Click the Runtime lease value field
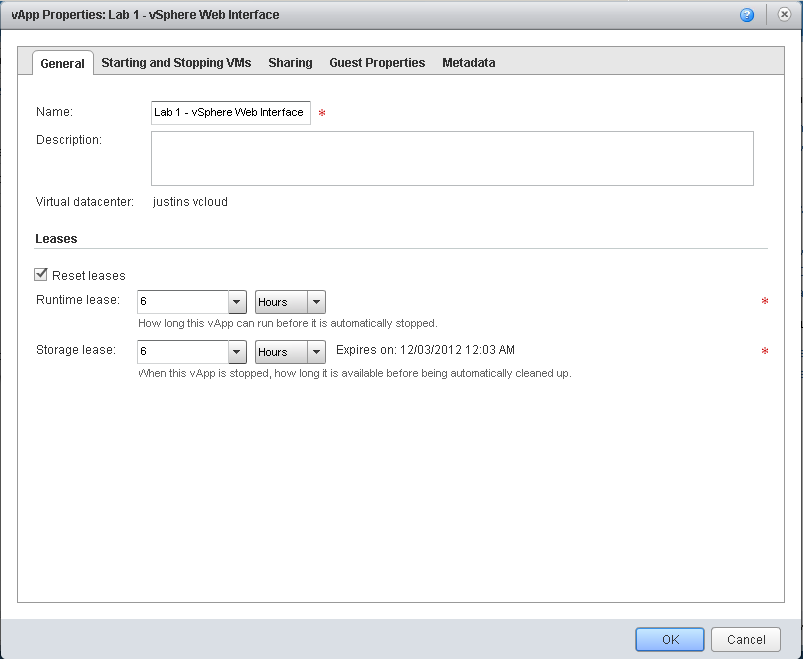Screen dimensions: 803x659 [x=183, y=302]
